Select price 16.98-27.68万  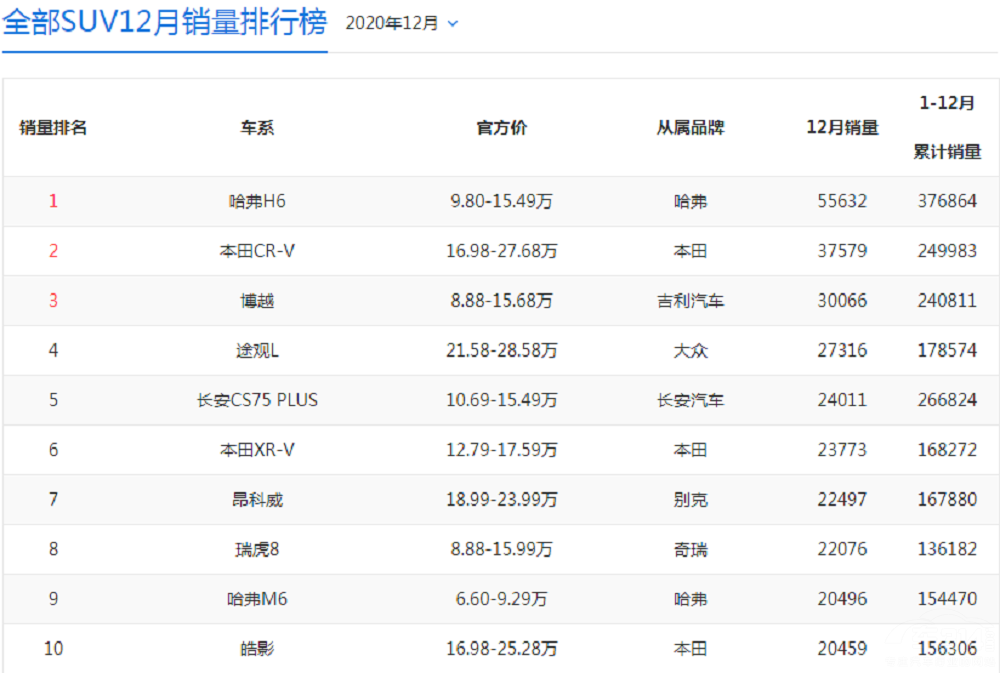[501, 251]
